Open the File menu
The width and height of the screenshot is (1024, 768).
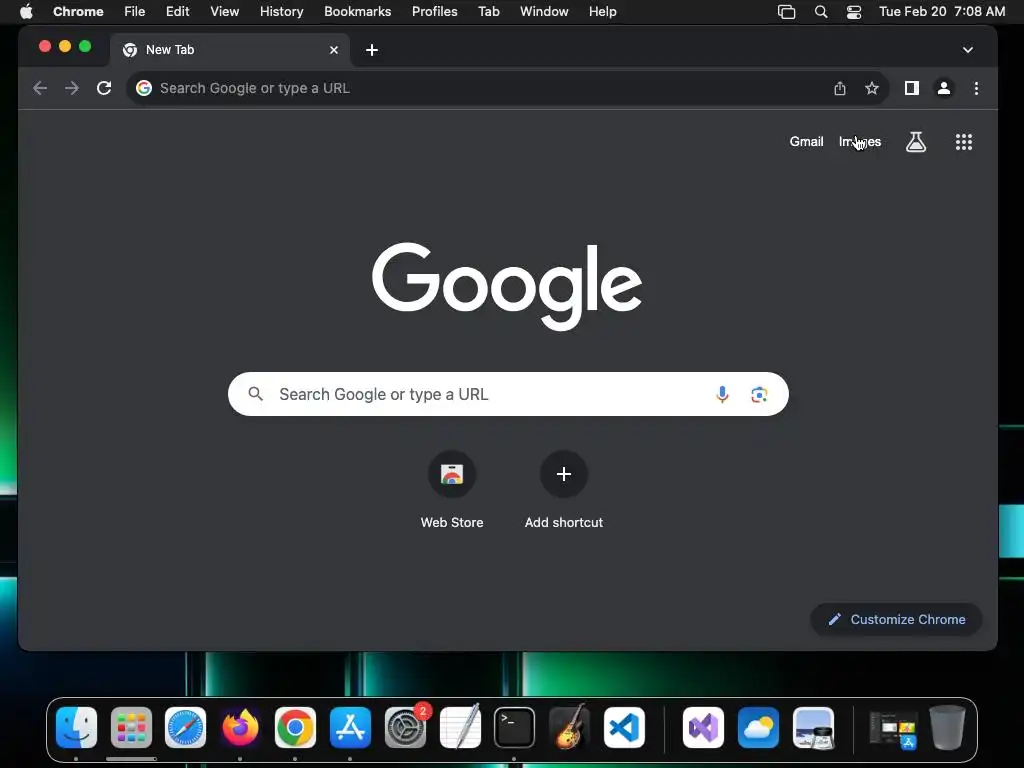point(135,12)
